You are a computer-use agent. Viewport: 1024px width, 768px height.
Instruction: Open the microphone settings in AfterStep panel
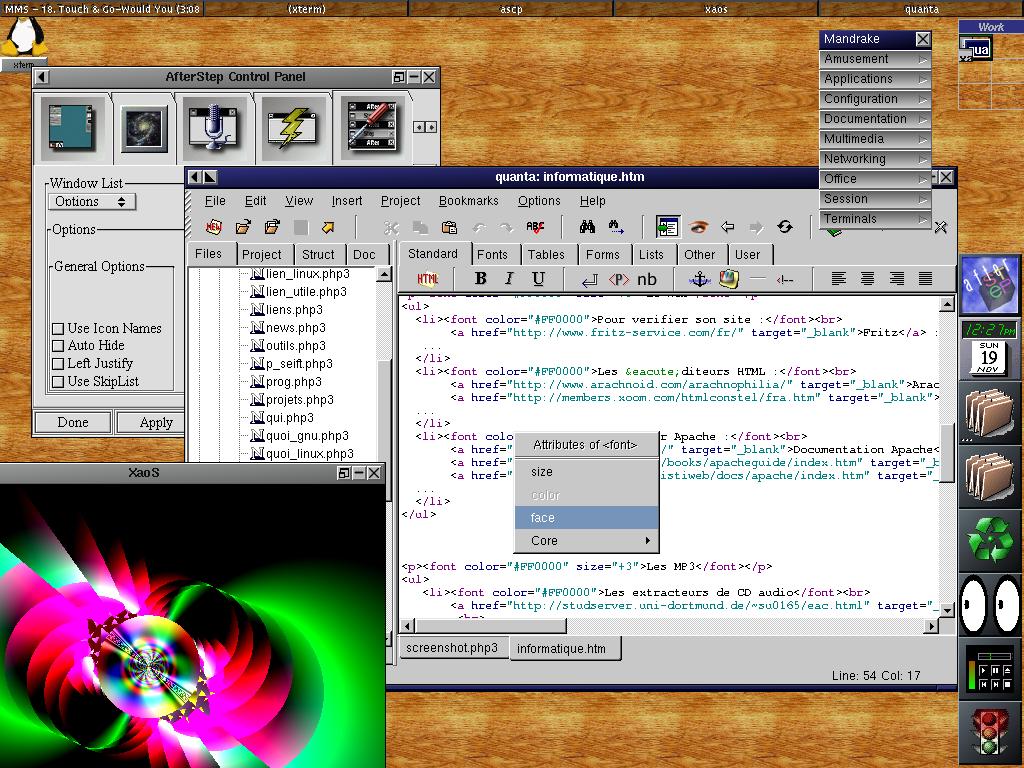tap(215, 126)
